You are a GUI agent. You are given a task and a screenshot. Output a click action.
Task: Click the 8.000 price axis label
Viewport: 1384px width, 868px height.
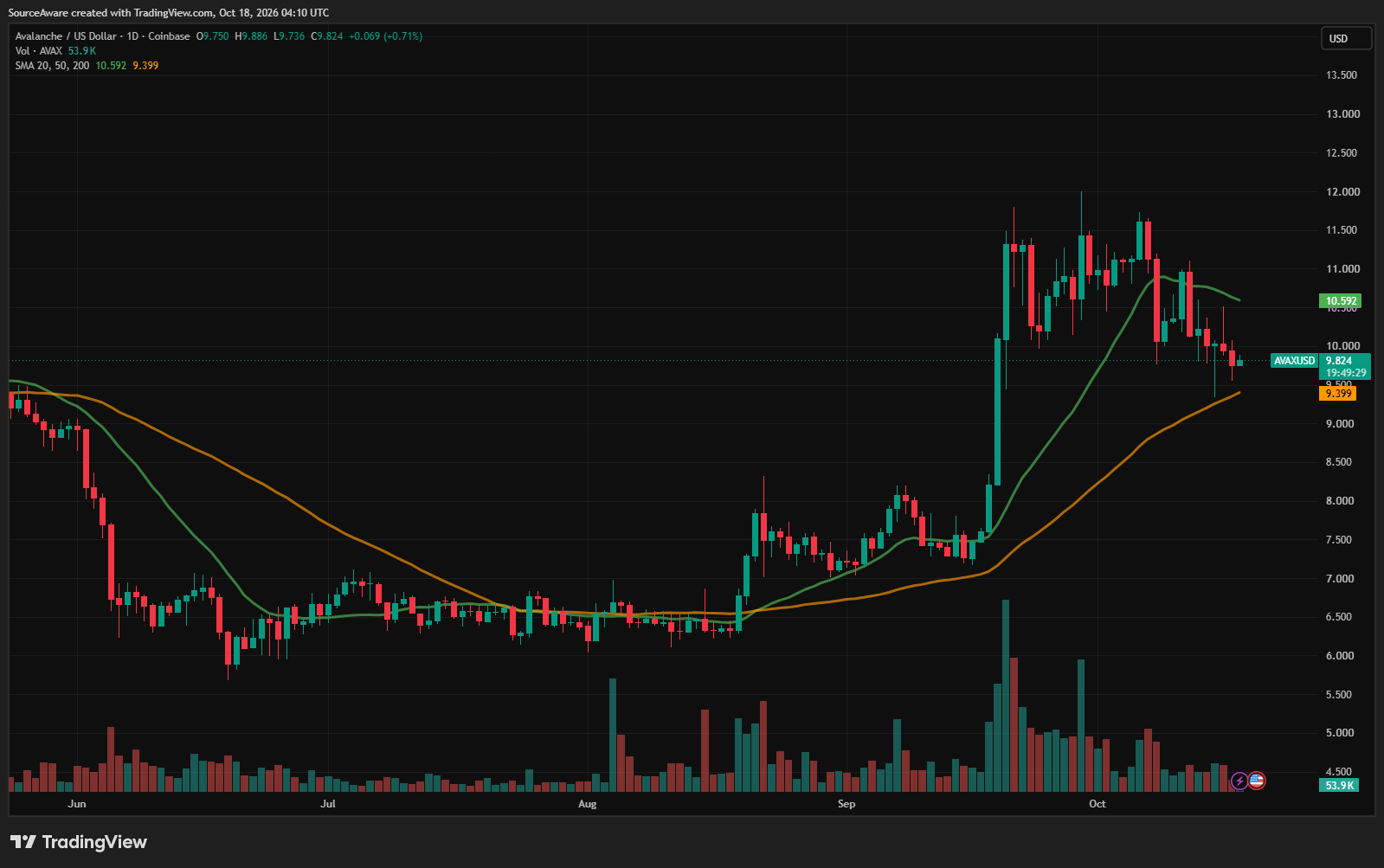[1340, 501]
